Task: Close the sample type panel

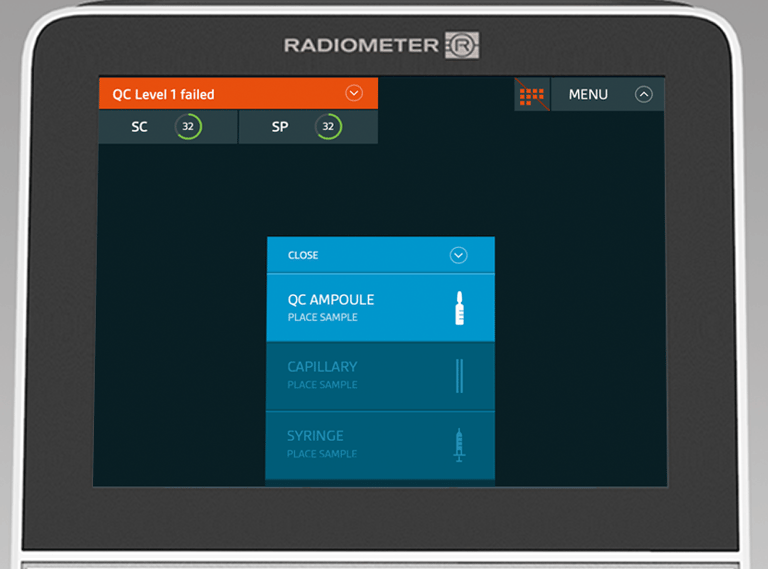Action: point(381,255)
